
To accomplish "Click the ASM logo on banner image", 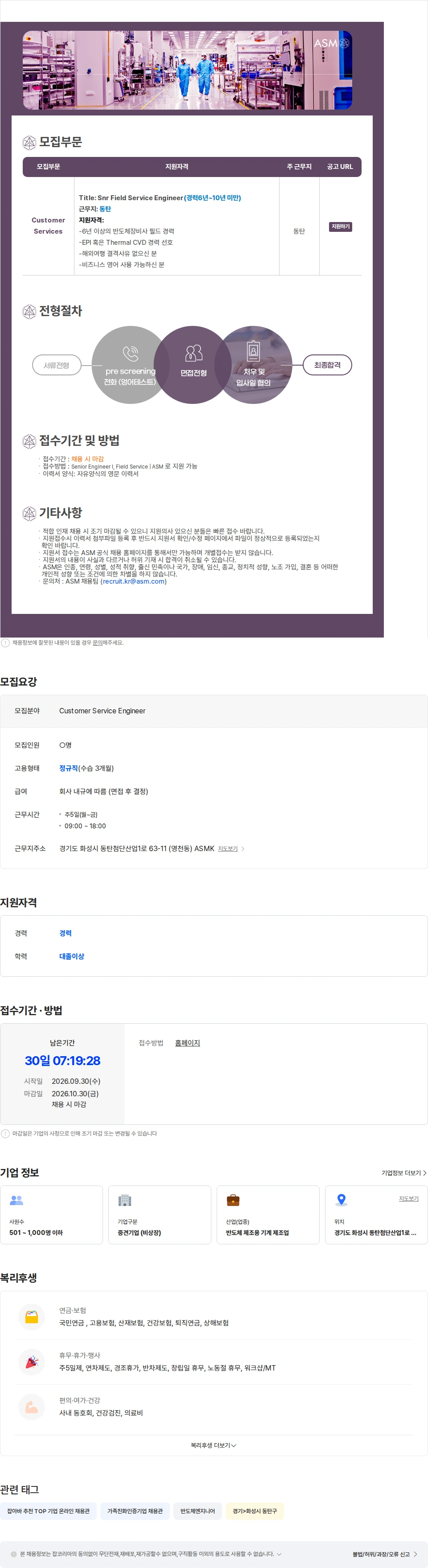I will [332, 43].
